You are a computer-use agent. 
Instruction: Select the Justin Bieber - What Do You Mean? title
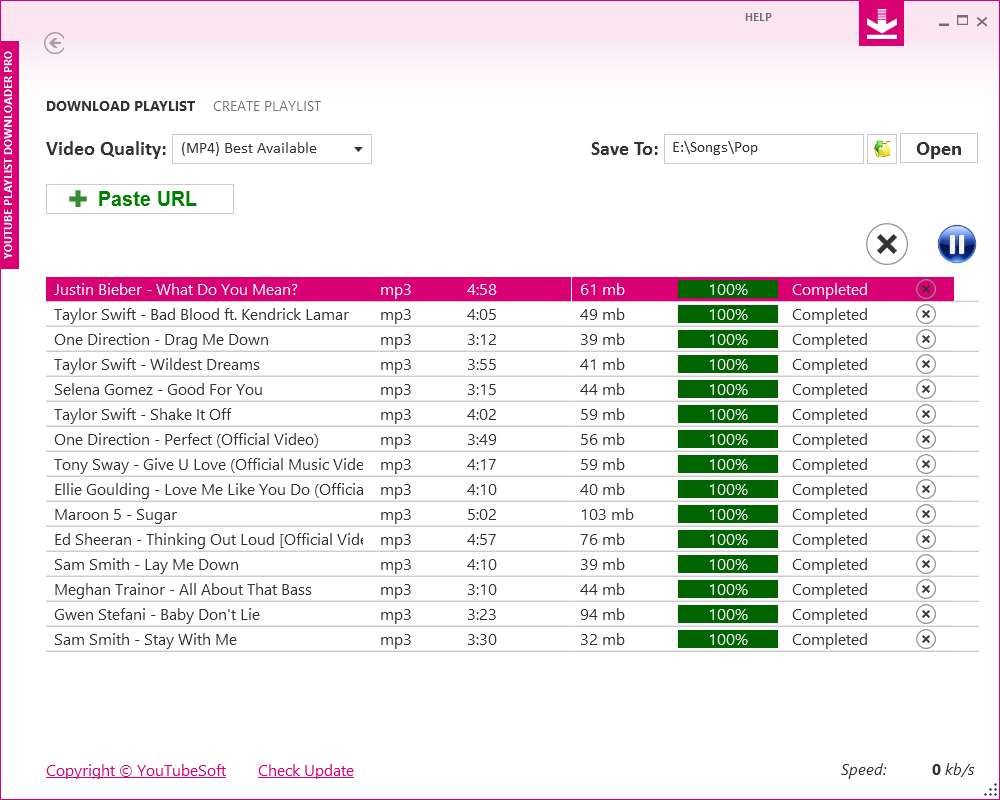tap(176, 290)
